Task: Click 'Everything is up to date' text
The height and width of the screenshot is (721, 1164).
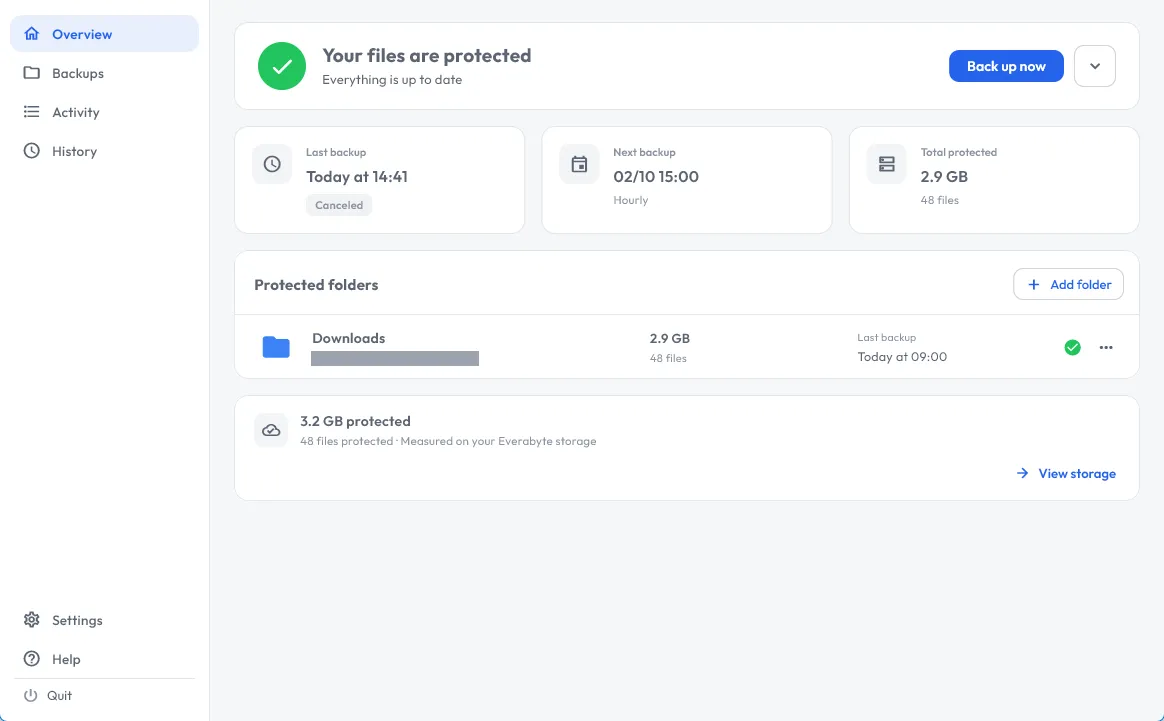Action: pyautogui.click(x=392, y=80)
